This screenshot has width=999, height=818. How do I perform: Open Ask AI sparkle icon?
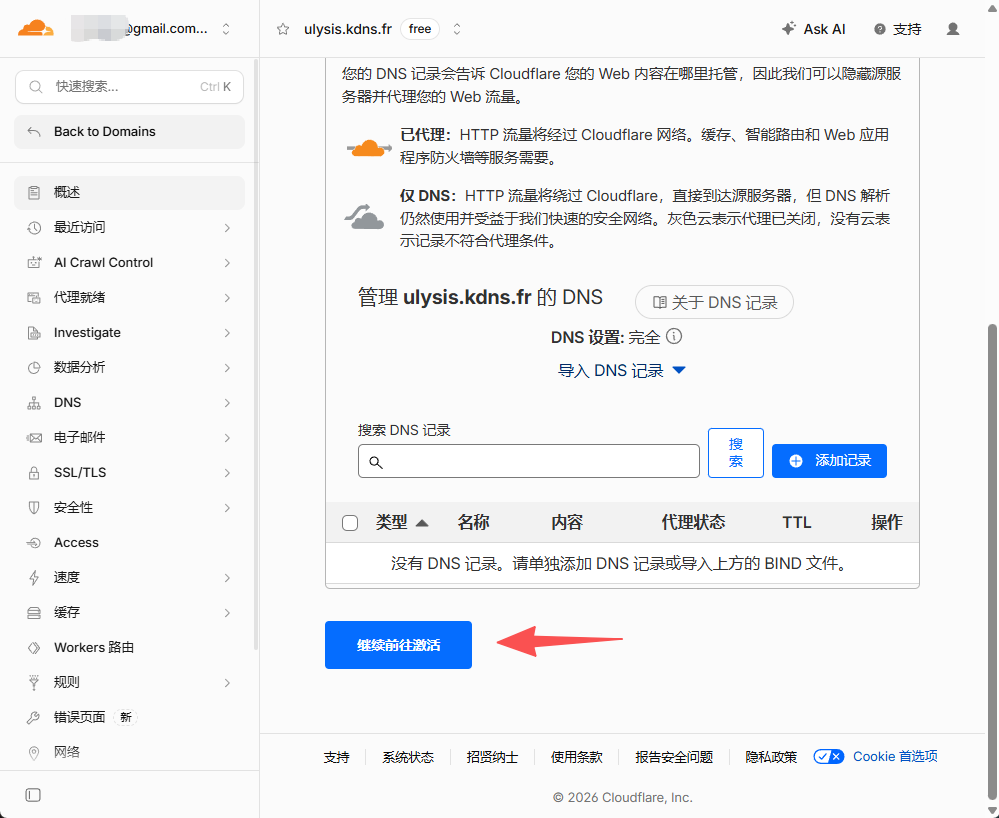[x=789, y=29]
